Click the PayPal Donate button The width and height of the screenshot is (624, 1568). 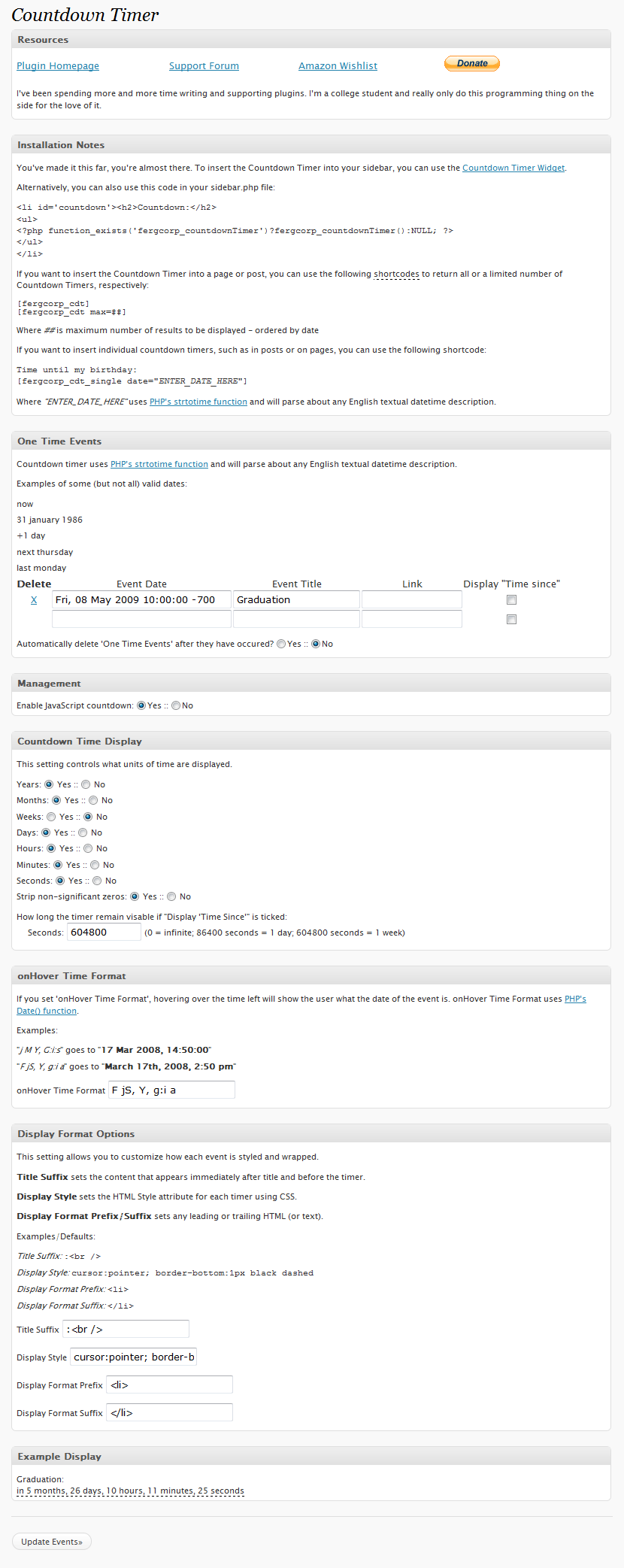tap(472, 64)
